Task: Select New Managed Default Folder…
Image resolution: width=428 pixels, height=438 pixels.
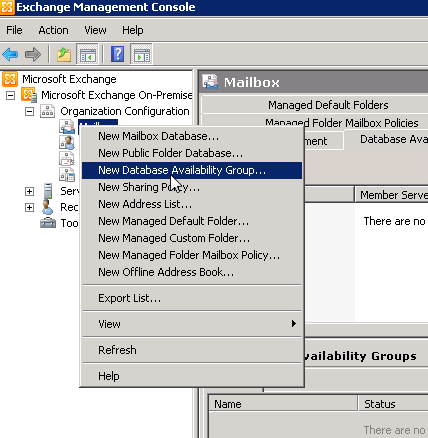Action: (x=192, y=221)
